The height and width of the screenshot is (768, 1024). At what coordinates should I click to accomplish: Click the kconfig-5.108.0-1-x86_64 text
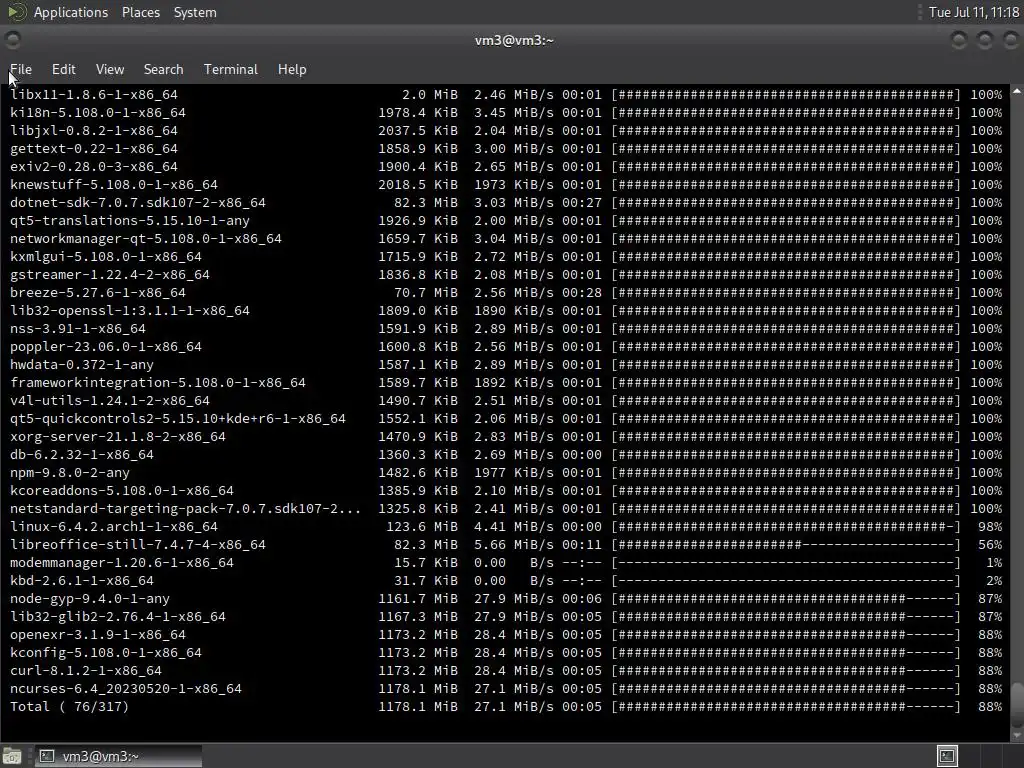pos(106,653)
